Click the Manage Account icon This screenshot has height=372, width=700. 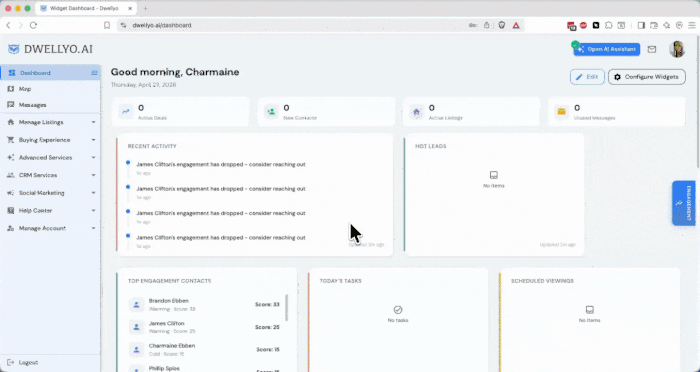pyautogui.click(x=11, y=228)
